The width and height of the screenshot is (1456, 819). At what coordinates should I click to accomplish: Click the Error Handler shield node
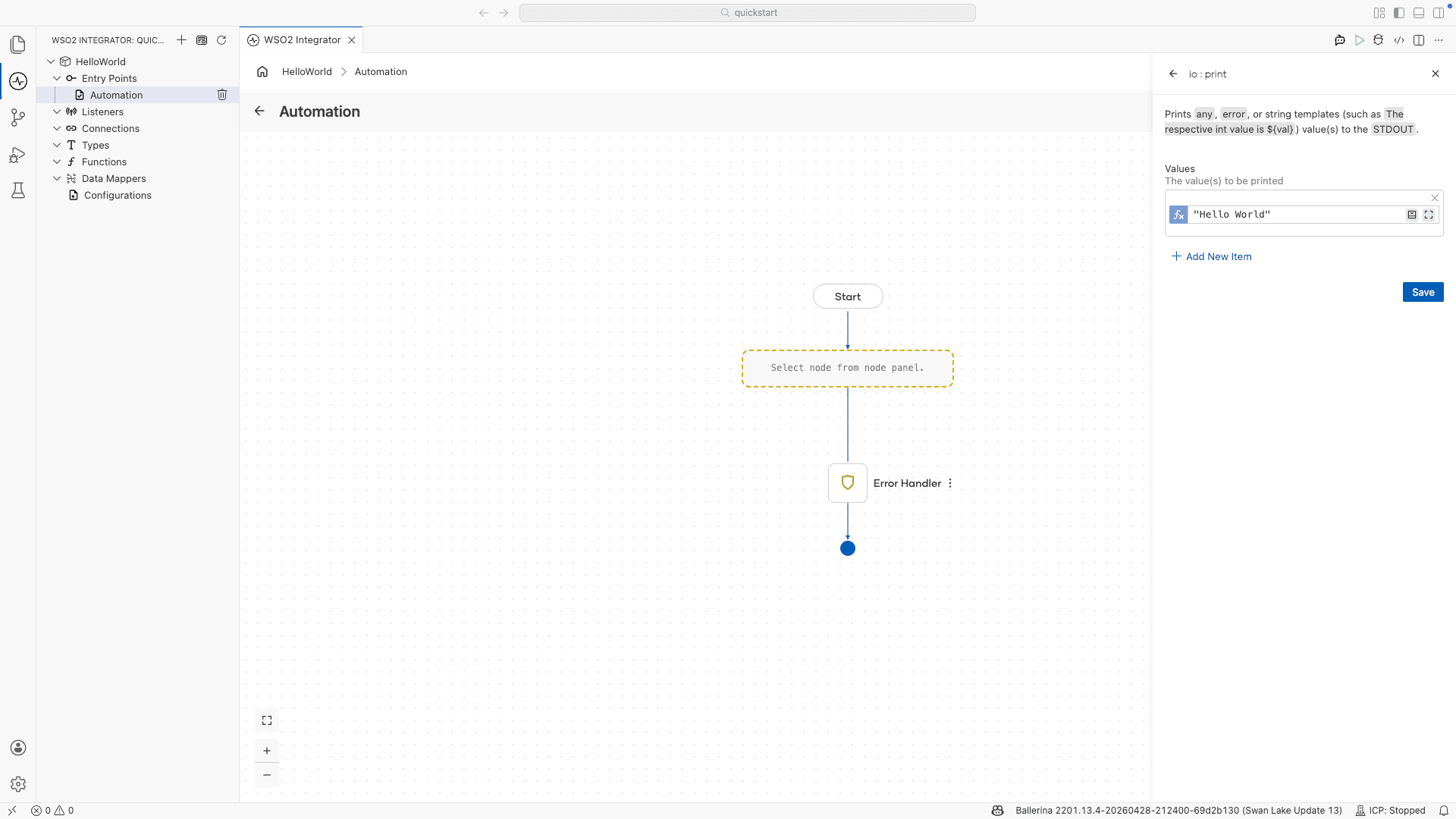tap(848, 483)
